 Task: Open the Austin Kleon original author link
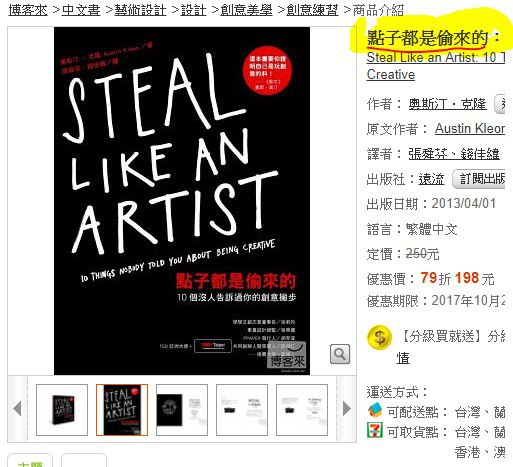[470, 129]
